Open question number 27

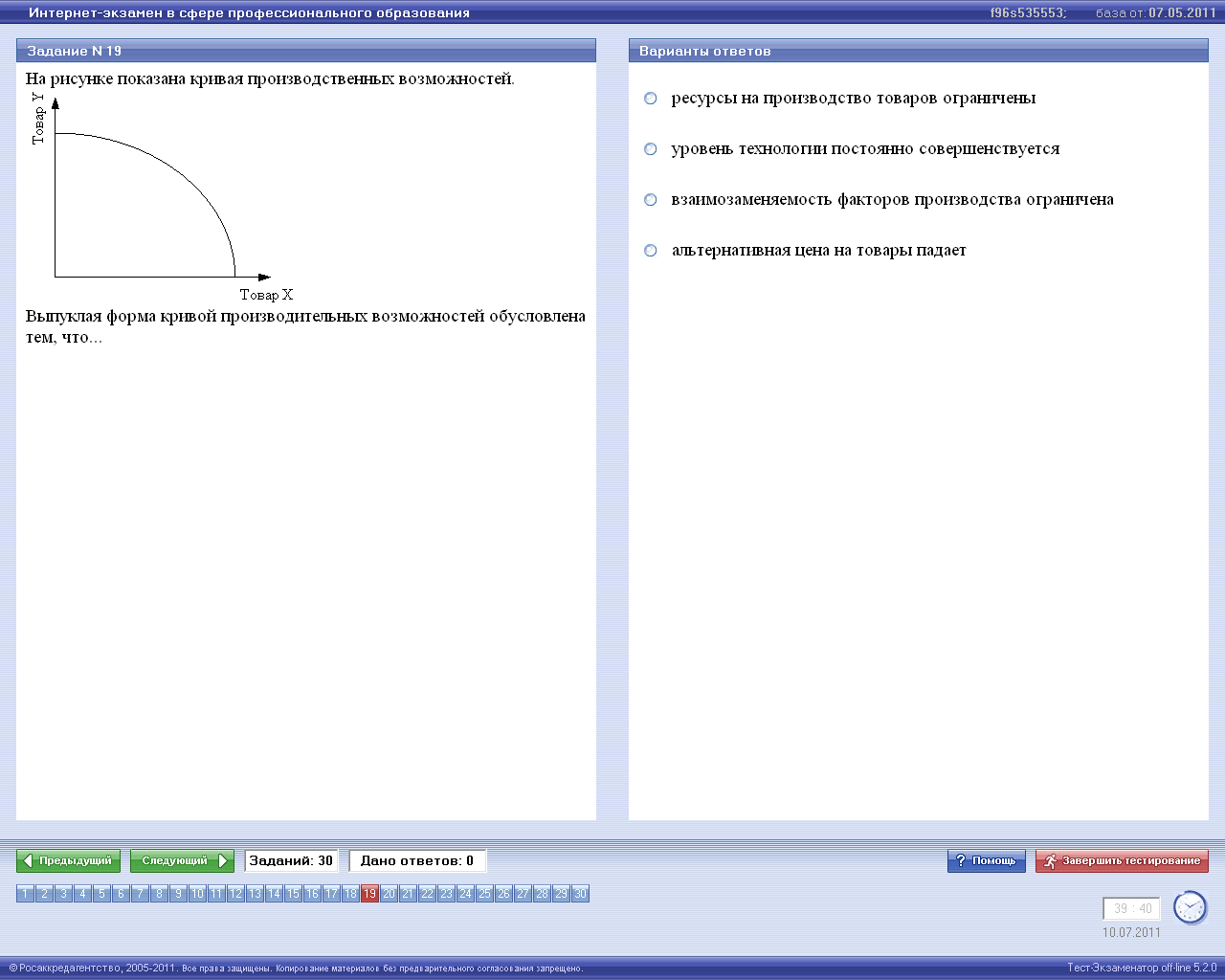tap(523, 894)
